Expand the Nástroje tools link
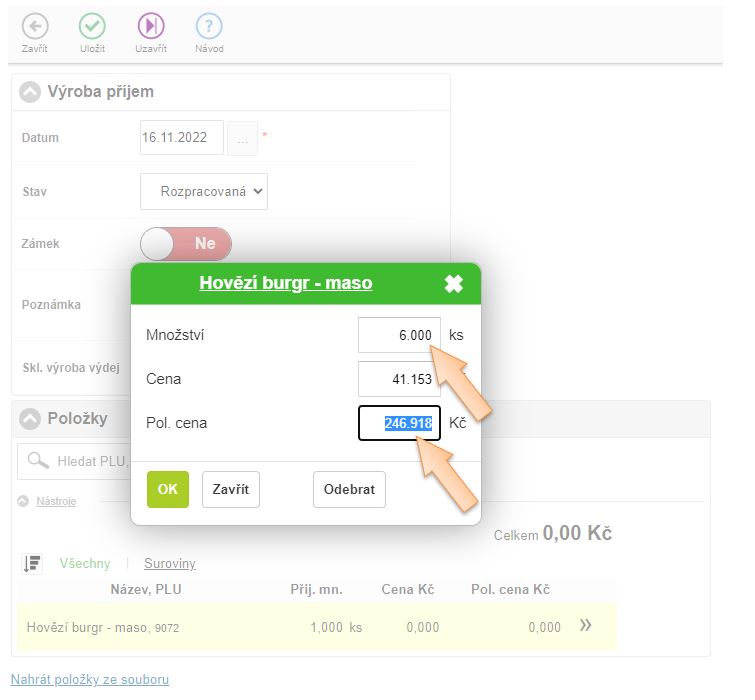The width and height of the screenshot is (755, 700). pos(56,501)
